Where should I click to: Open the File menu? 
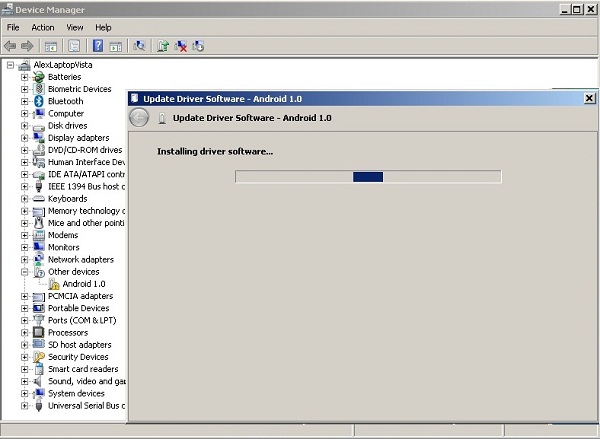[13, 28]
